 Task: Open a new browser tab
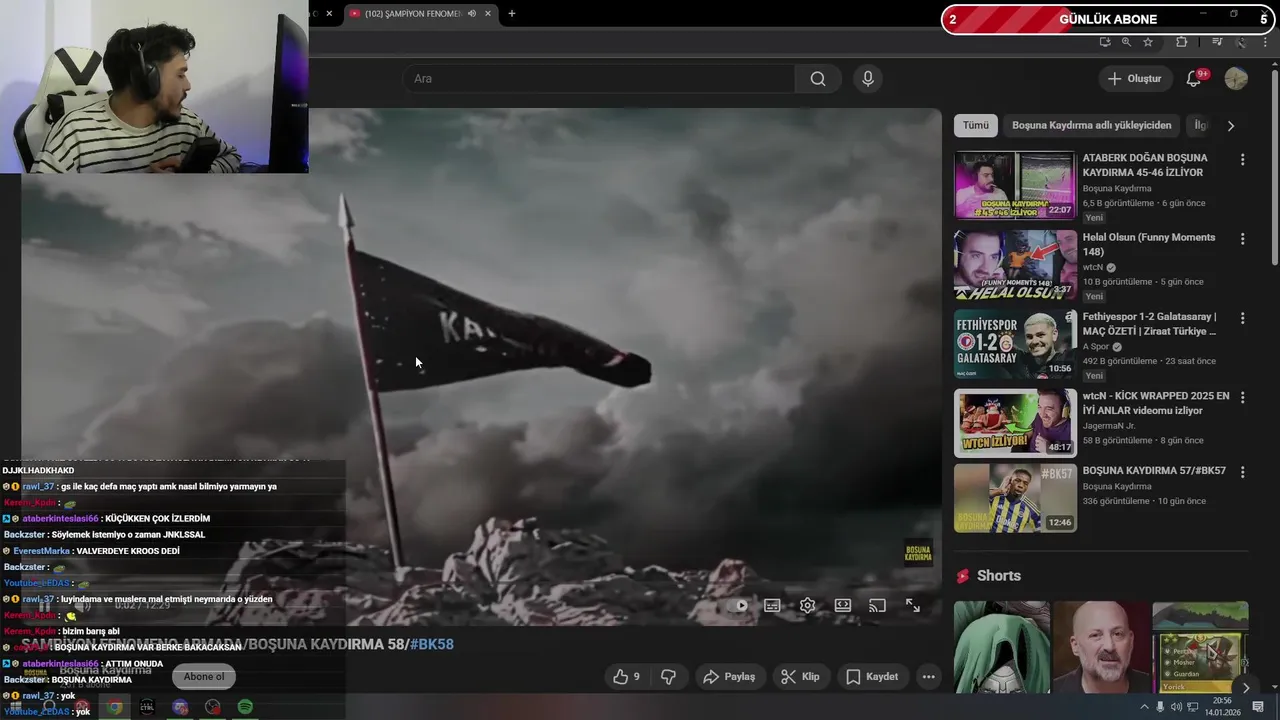(512, 14)
